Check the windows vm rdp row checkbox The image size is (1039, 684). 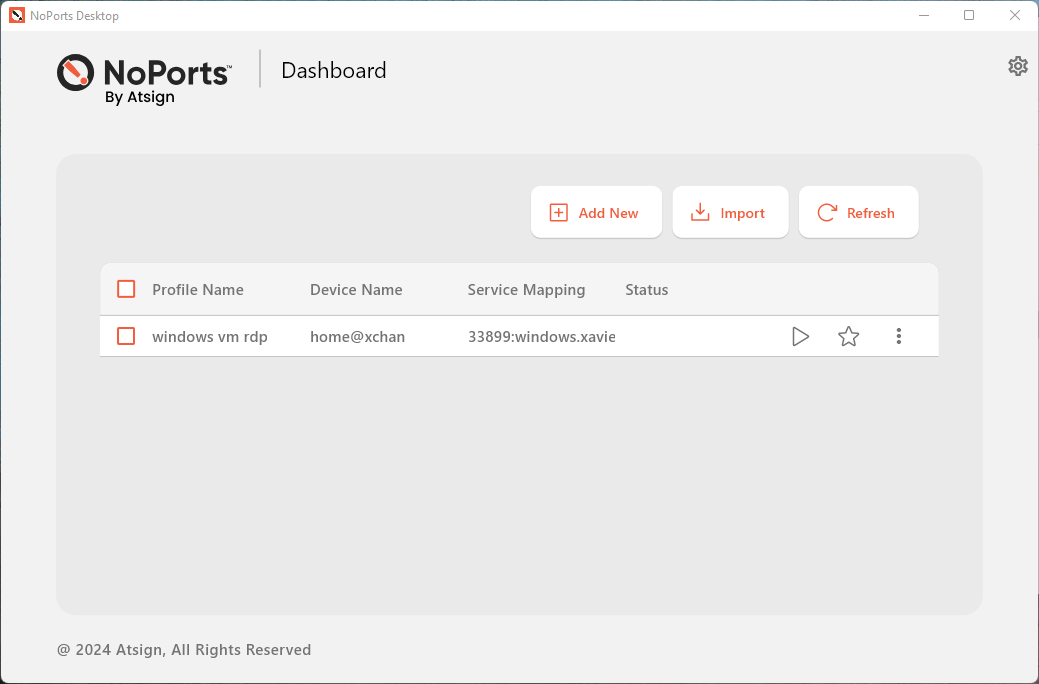coord(126,336)
